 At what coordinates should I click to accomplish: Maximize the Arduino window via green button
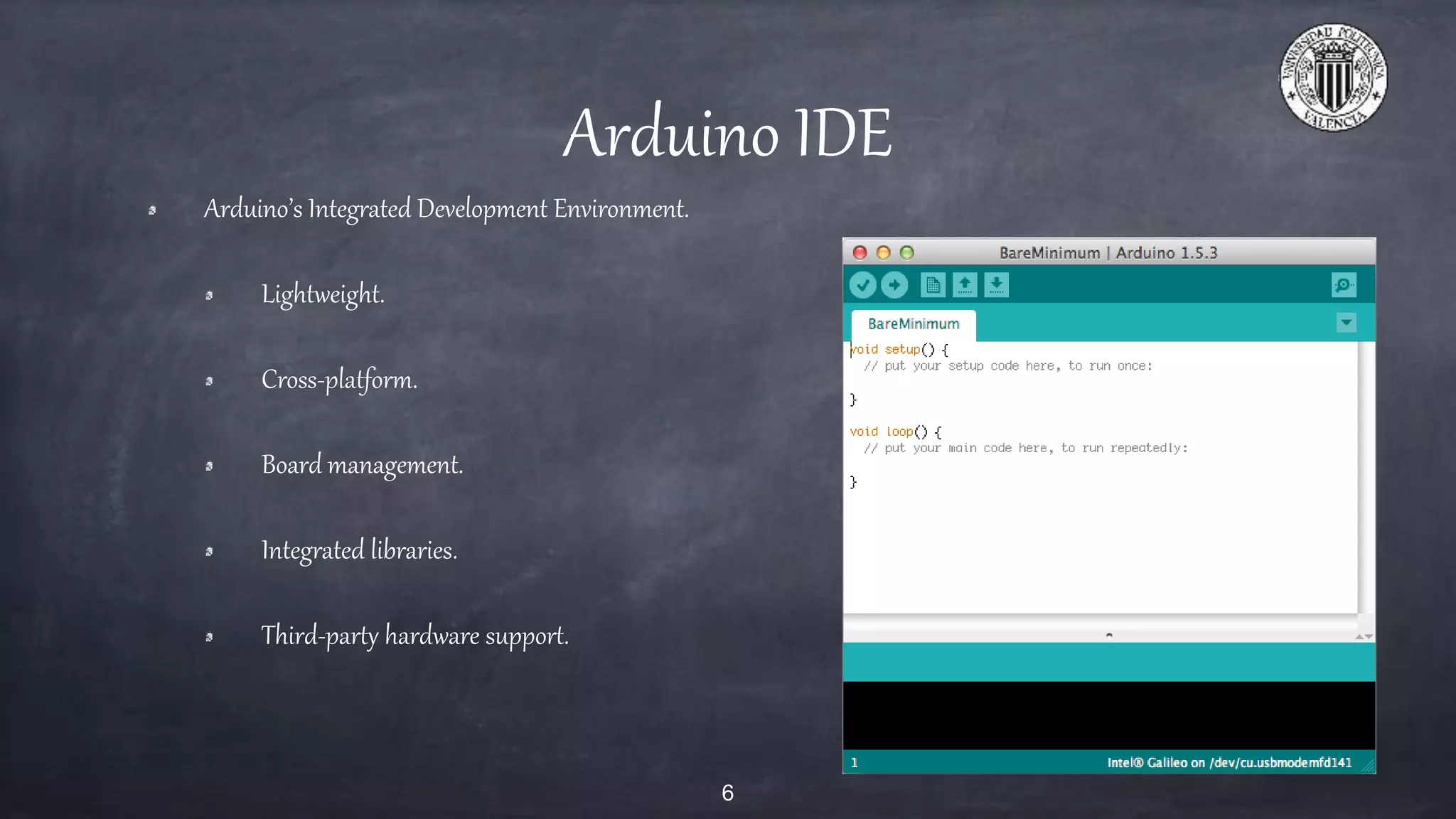(x=907, y=252)
